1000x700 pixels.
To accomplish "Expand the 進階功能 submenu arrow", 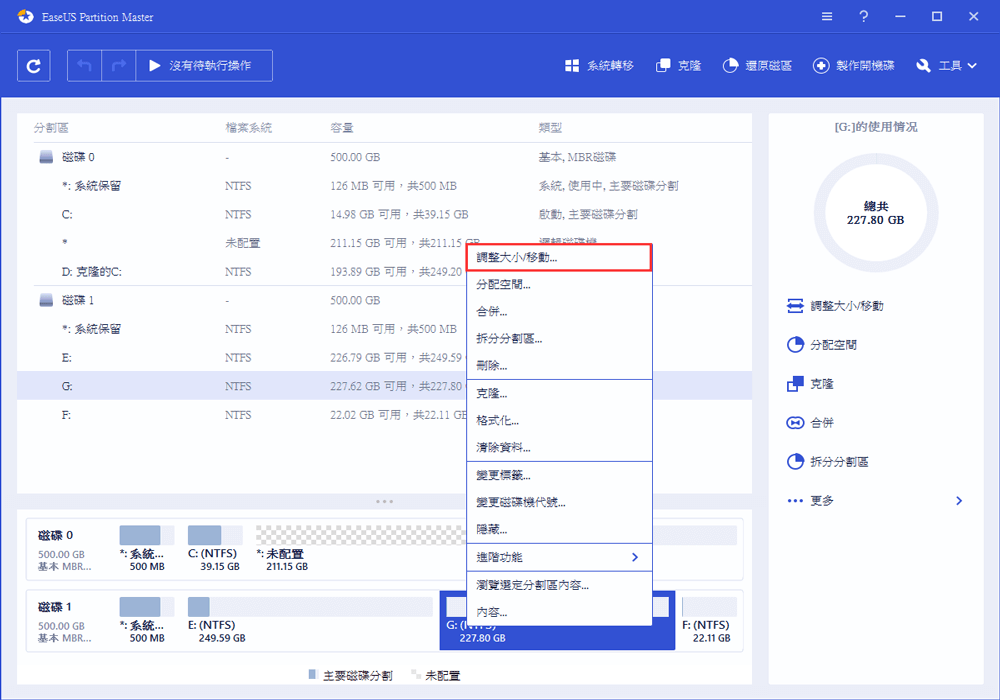I will coord(635,557).
